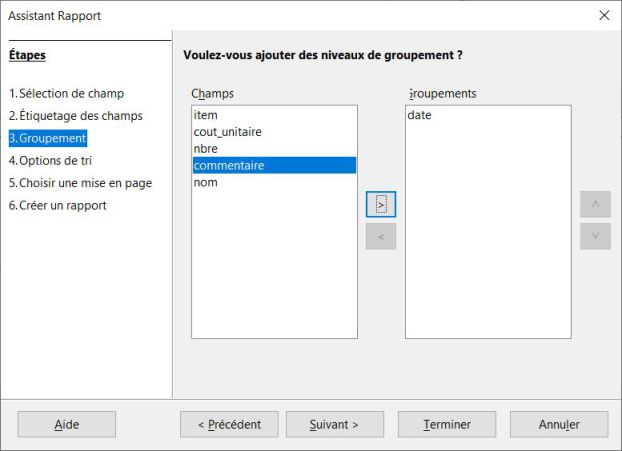Jump to step 4 Options de tri

54,160
